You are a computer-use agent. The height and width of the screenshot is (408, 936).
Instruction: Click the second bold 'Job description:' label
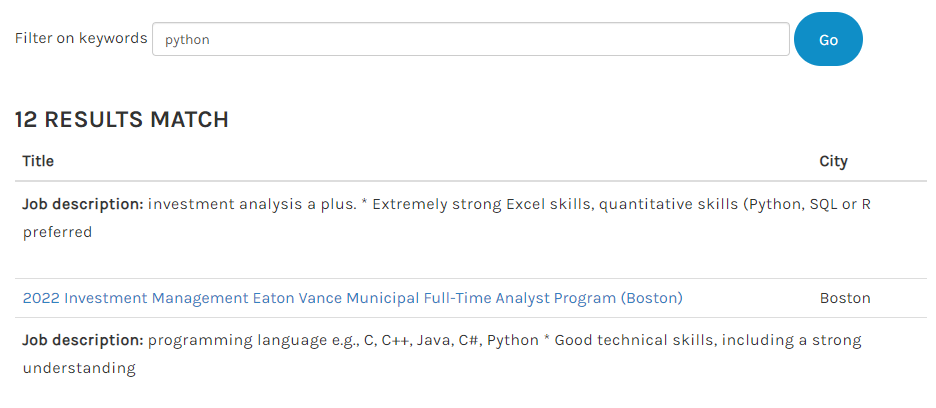(x=83, y=340)
